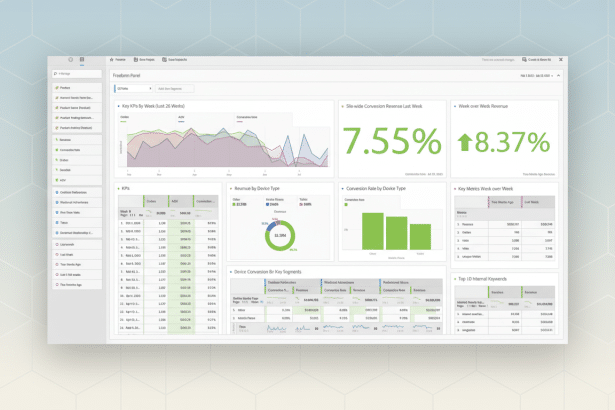The image size is (615, 410).
Task: Toggle the Conversion Rate series in line chart legend
Action: pos(247,119)
